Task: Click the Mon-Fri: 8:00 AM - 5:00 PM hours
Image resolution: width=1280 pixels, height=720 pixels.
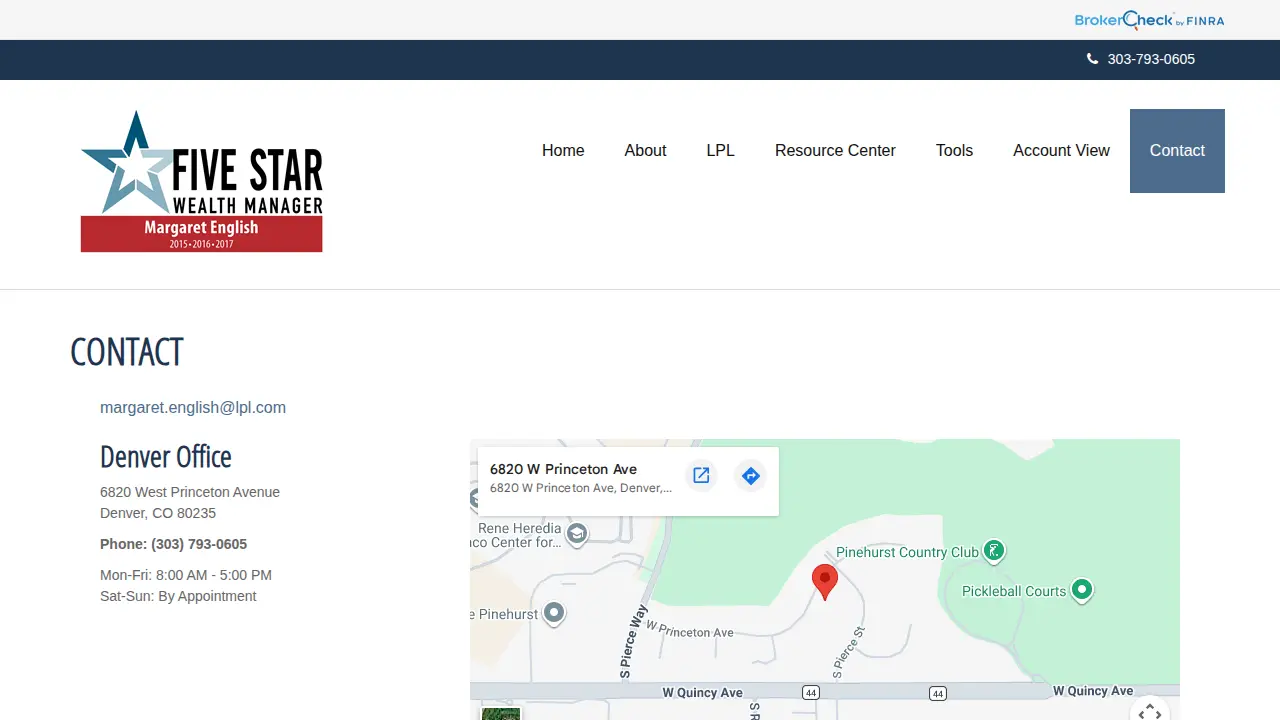Action: tap(186, 575)
